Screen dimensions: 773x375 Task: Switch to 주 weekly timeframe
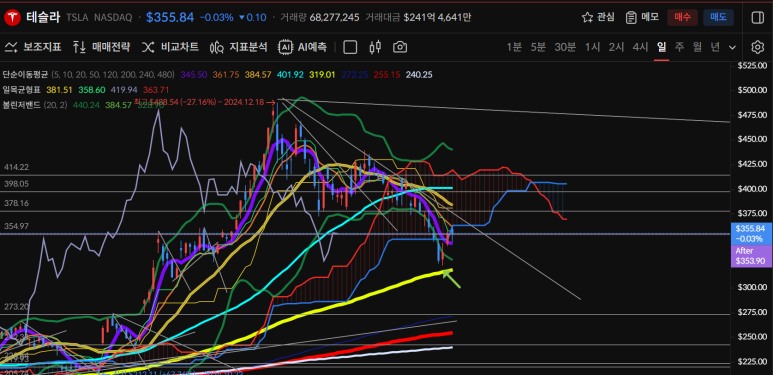click(679, 47)
